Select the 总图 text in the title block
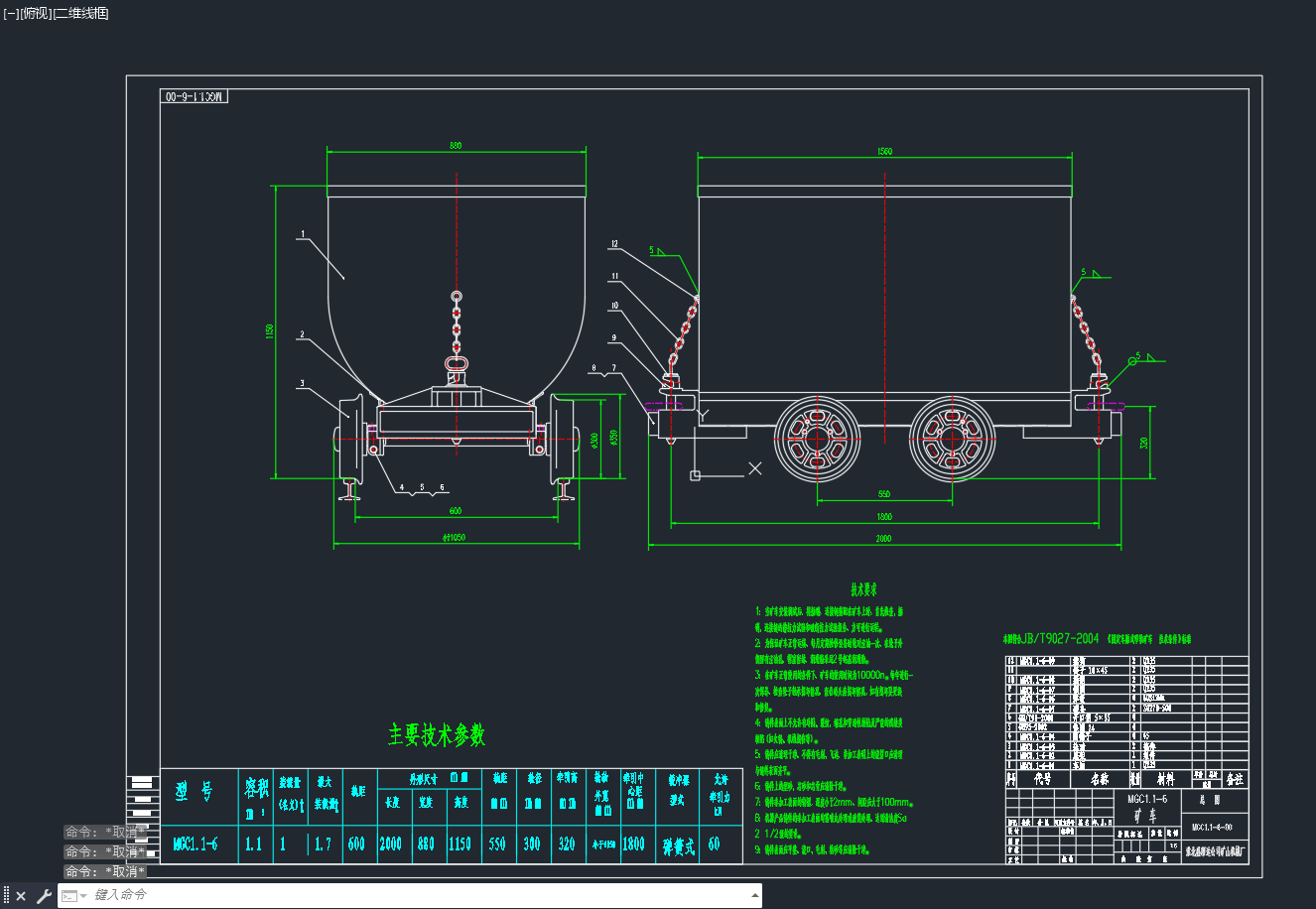This screenshot has width=1316, height=909. pos(1210,799)
